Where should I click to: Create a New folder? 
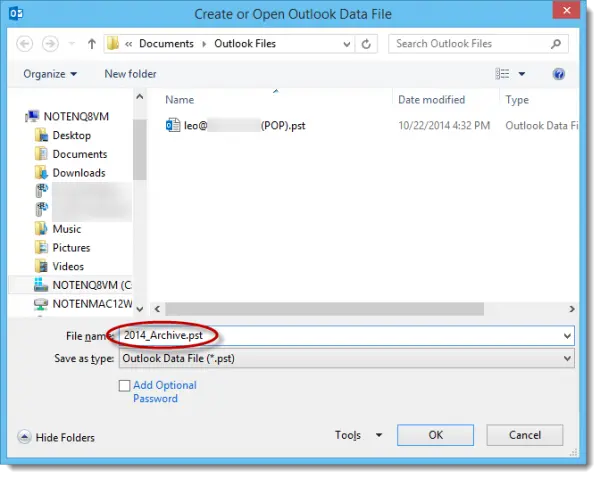[130, 74]
